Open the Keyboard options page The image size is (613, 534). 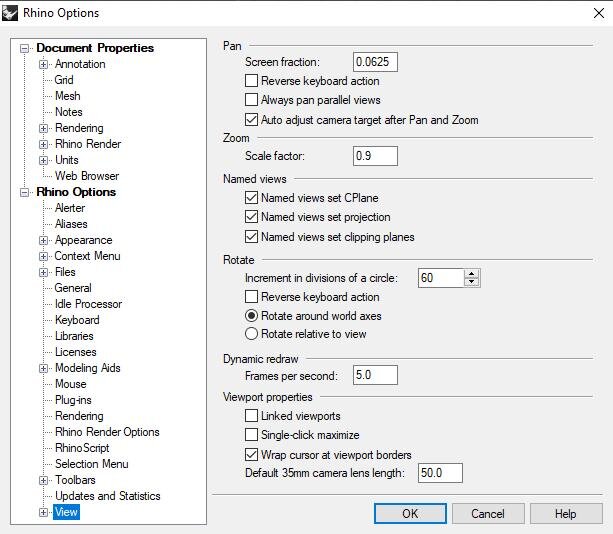tap(77, 320)
